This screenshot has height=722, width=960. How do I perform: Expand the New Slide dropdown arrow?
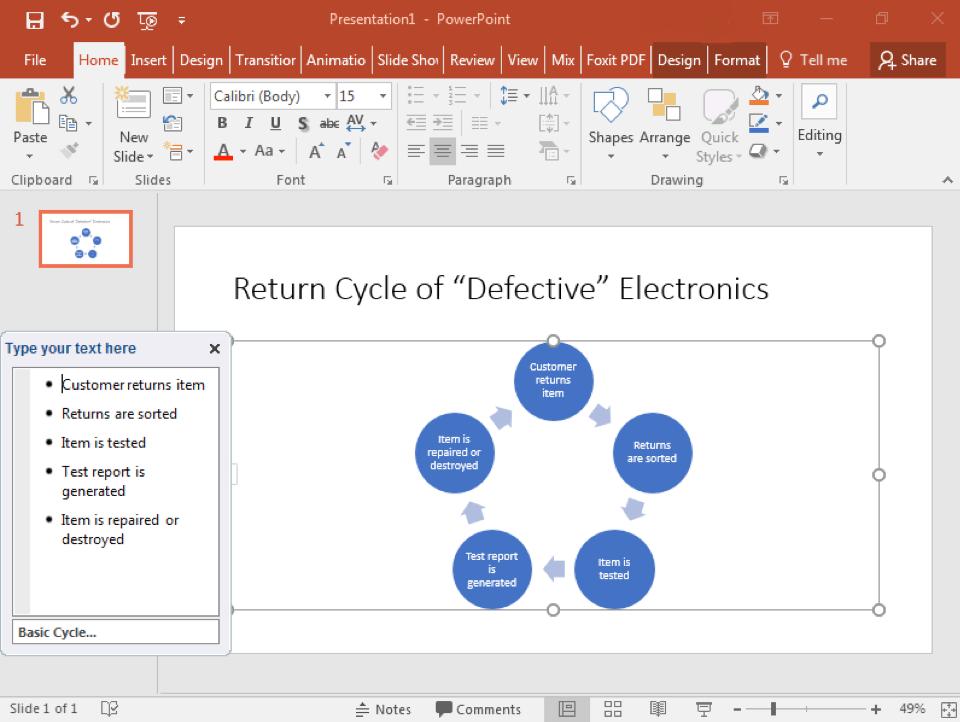[149, 157]
